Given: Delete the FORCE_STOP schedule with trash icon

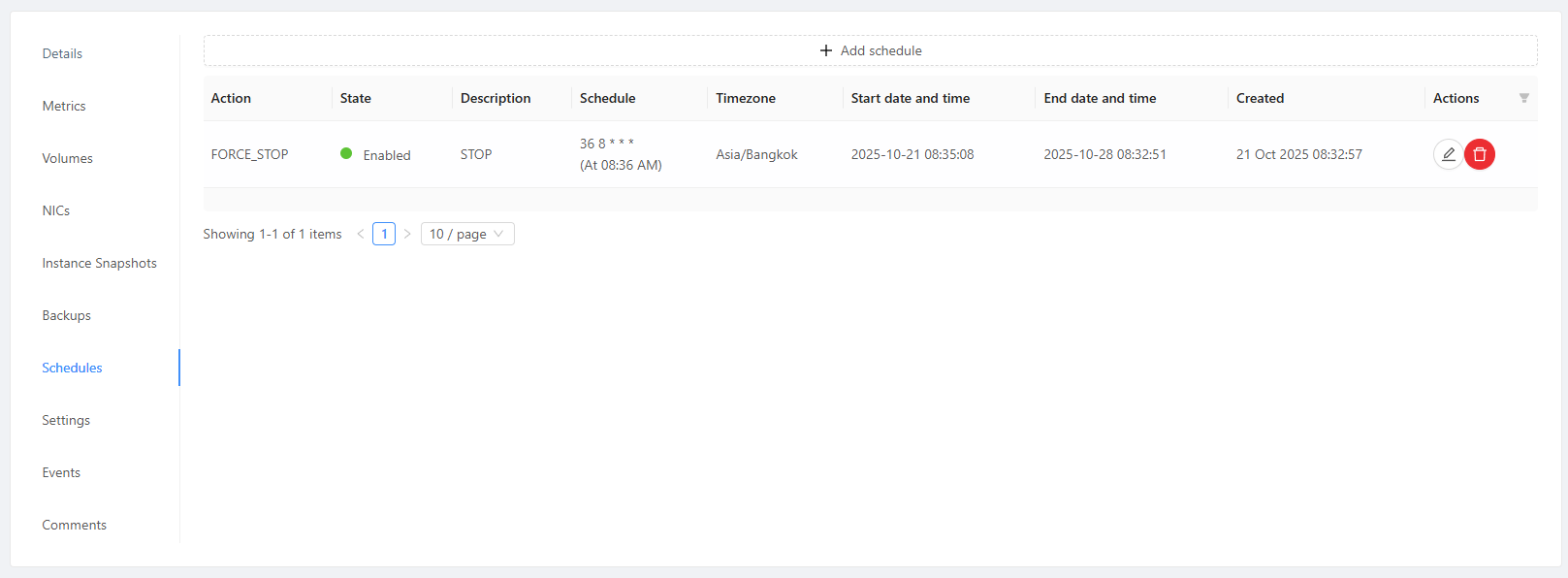Looking at the screenshot, I should (x=1480, y=154).
